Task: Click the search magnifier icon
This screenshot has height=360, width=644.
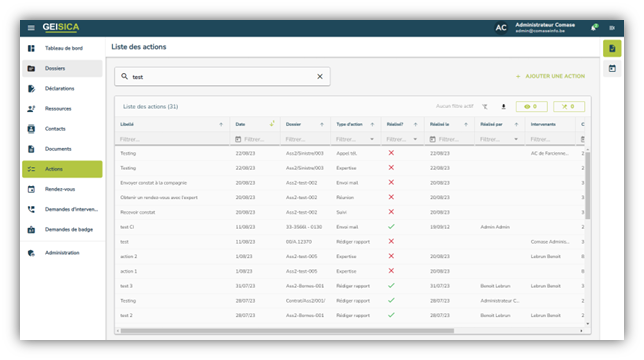Action: click(124, 76)
